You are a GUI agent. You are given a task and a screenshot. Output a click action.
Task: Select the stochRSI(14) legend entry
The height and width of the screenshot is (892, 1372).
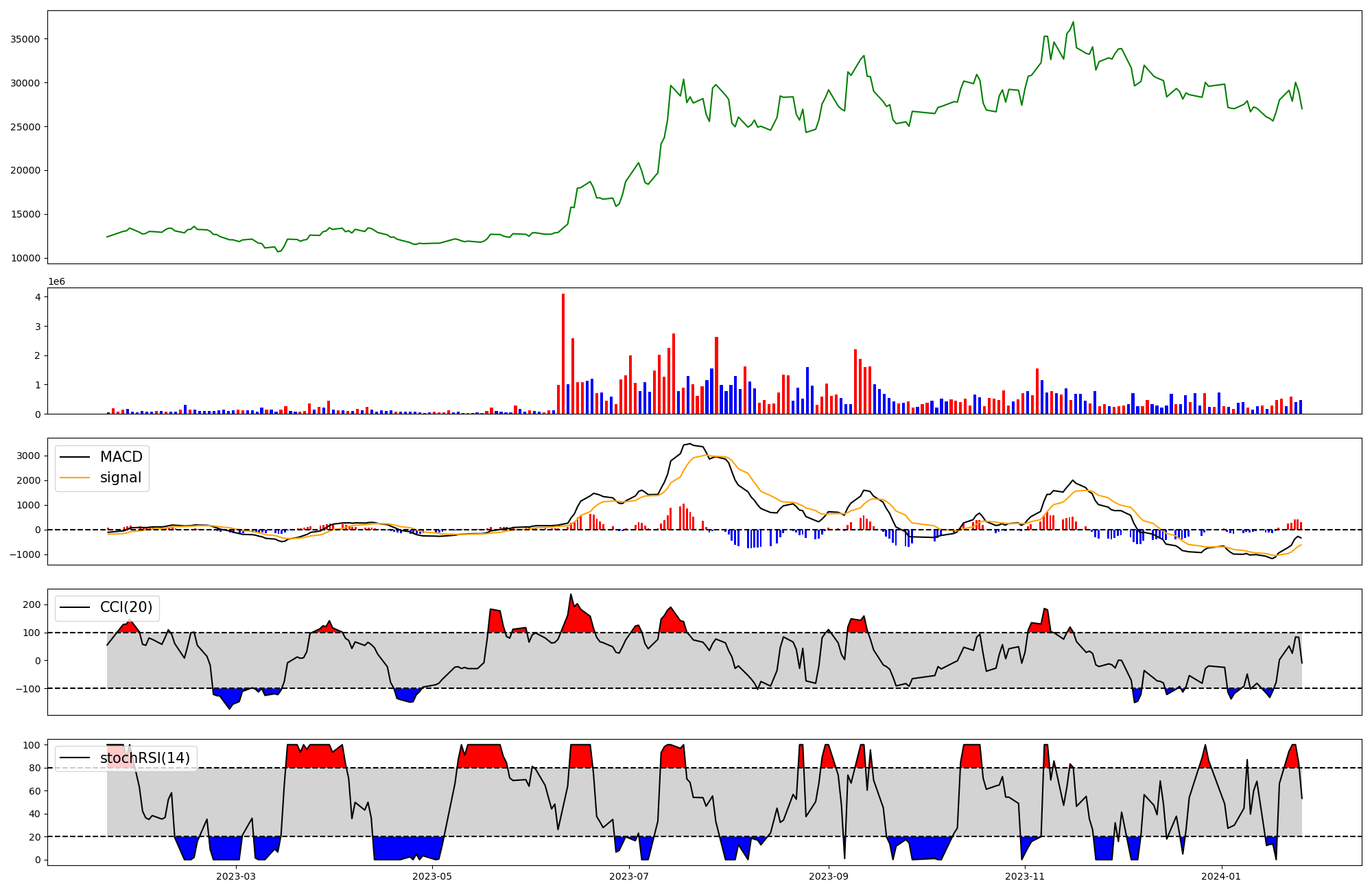tap(145, 758)
